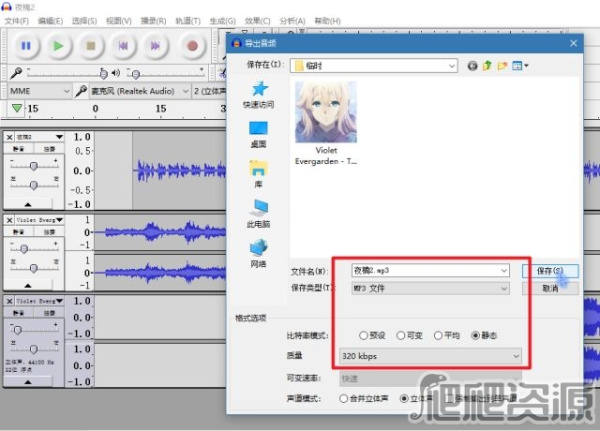Select 桌面 (Desktop) in the places sidebar

click(x=259, y=135)
